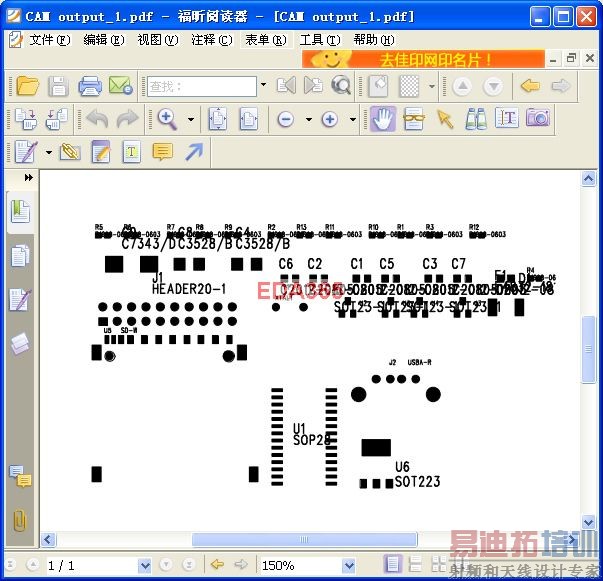The image size is (603, 581).
Task: Open the bookmarks panel in sidebar
Action: point(20,211)
